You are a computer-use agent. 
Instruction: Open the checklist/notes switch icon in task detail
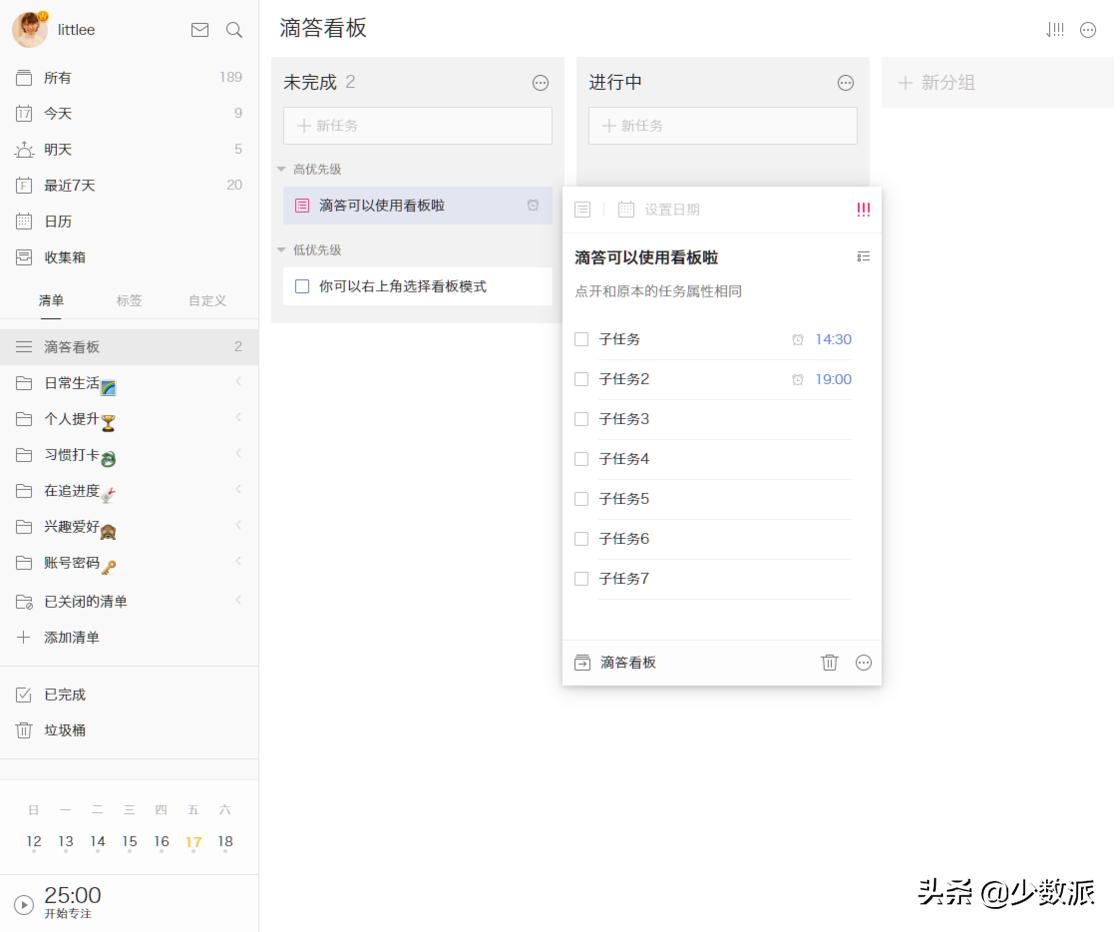(582, 209)
